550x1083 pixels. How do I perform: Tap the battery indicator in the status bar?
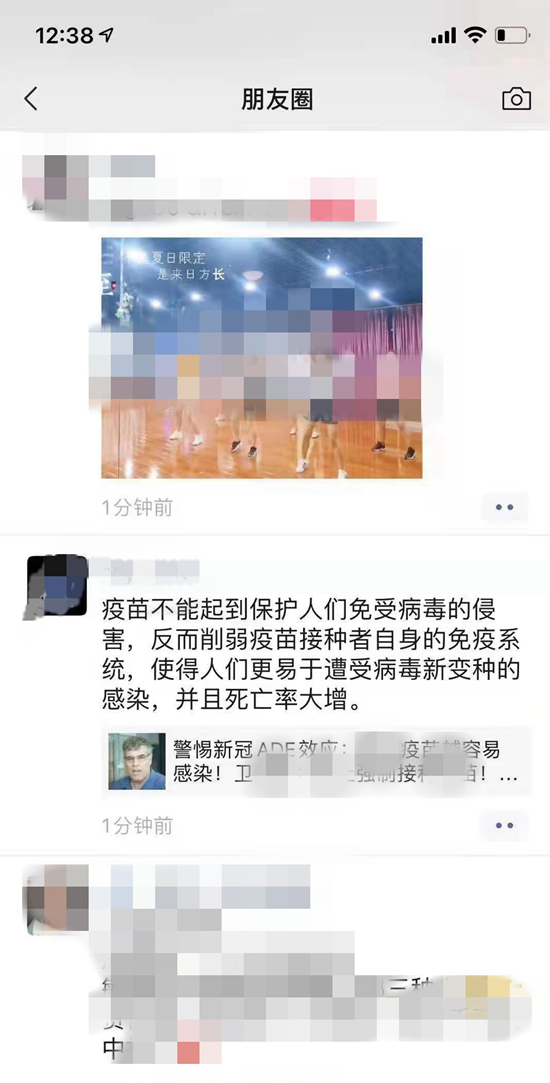513,35
